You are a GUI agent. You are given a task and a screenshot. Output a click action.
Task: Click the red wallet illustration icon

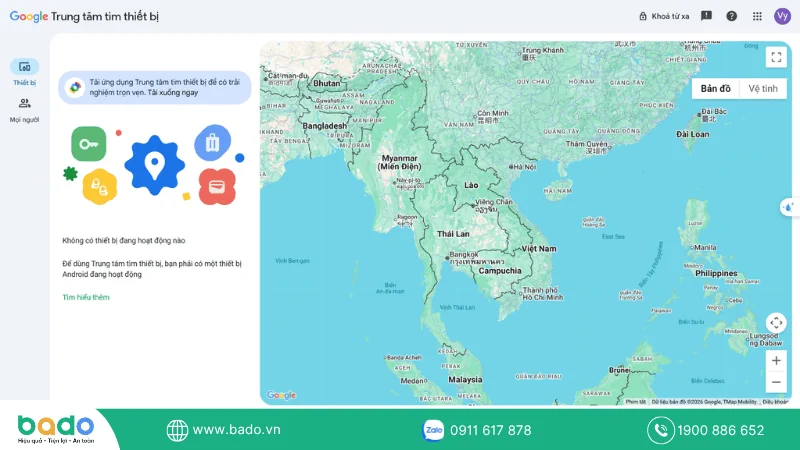pos(217,187)
